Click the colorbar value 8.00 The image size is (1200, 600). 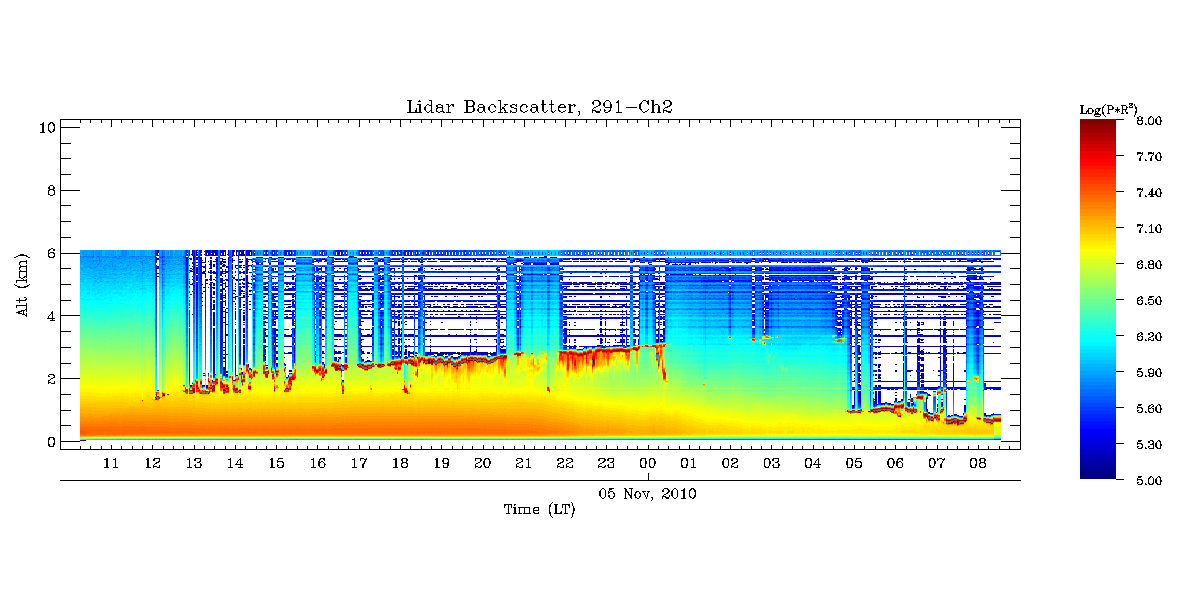1149,120
